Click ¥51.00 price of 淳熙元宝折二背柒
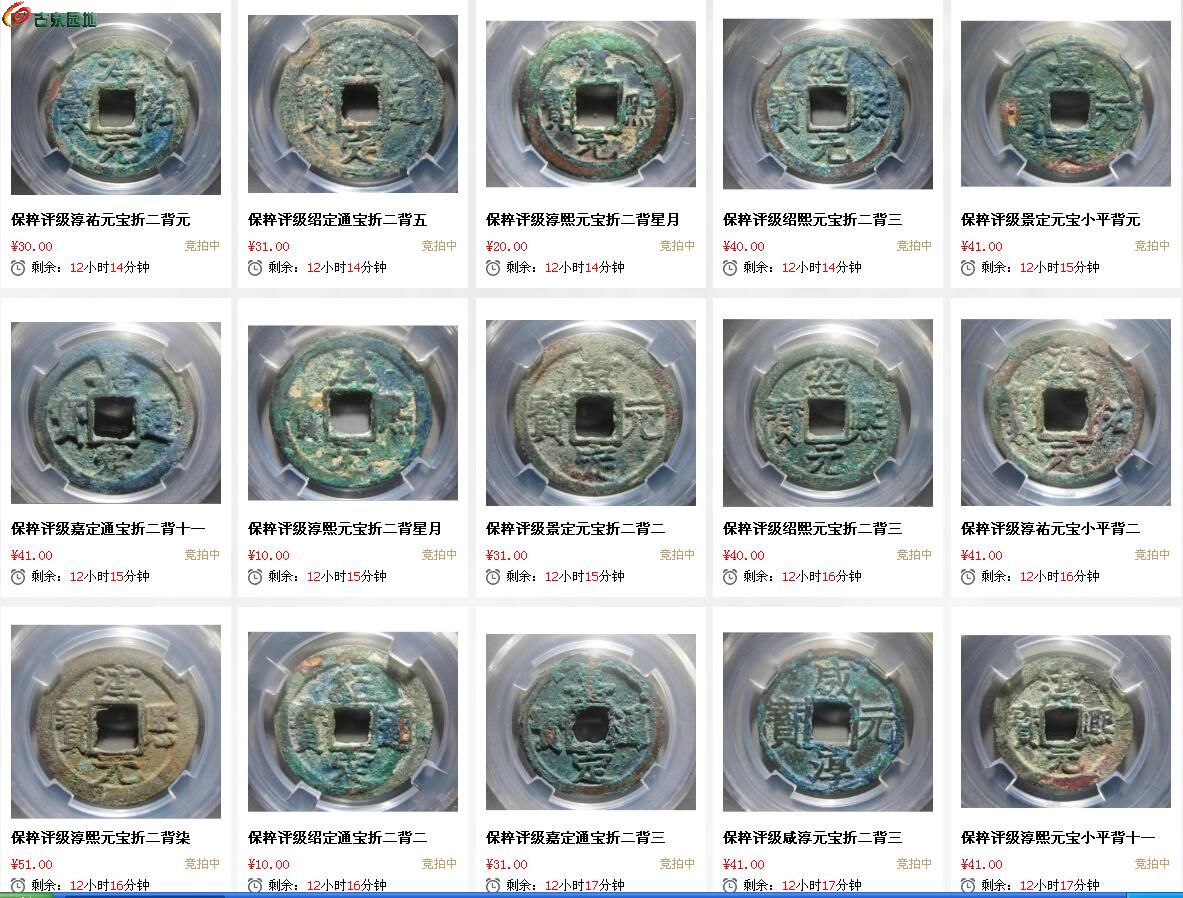Image resolution: width=1183 pixels, height=898 pixels. point(32,864)
